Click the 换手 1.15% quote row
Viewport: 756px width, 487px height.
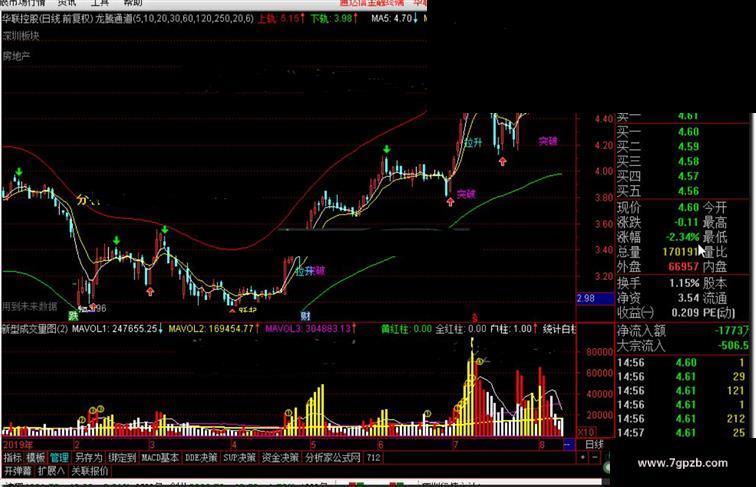(x=658, y=283)
